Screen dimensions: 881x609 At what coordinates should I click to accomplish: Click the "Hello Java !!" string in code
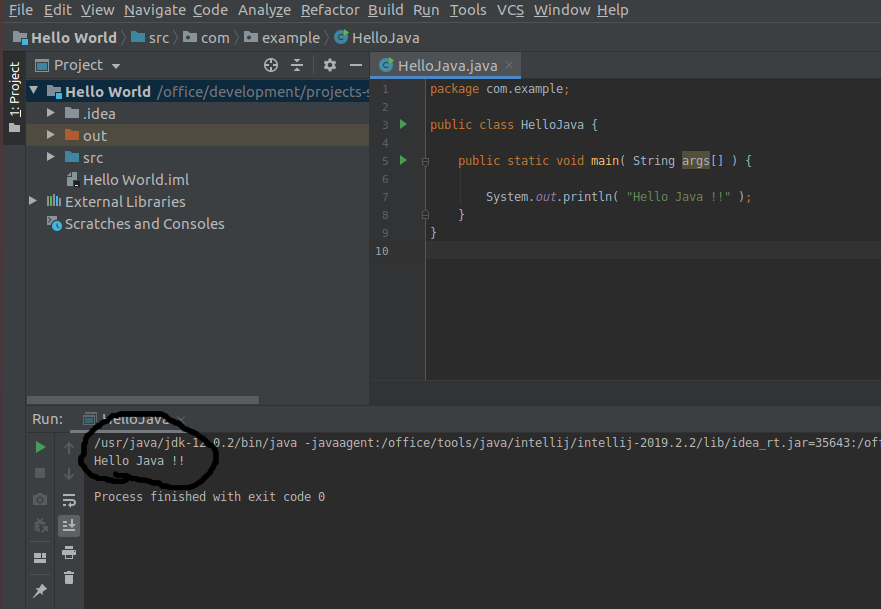678,197
